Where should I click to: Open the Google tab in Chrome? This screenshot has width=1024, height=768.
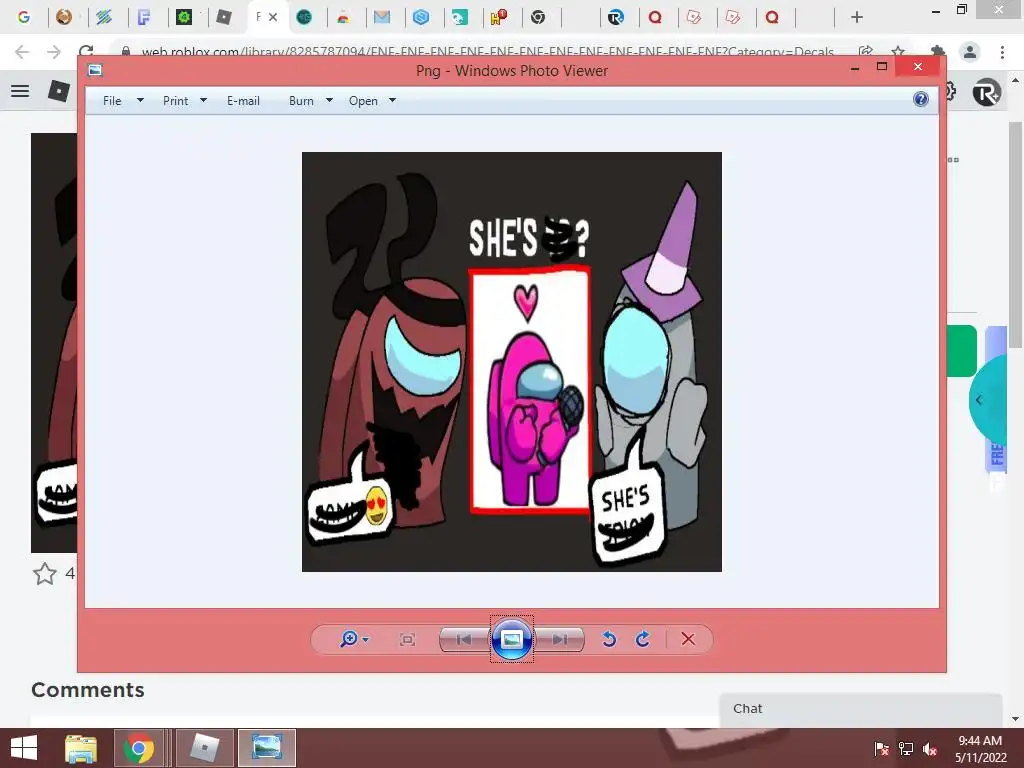click(x=24, y=17)
